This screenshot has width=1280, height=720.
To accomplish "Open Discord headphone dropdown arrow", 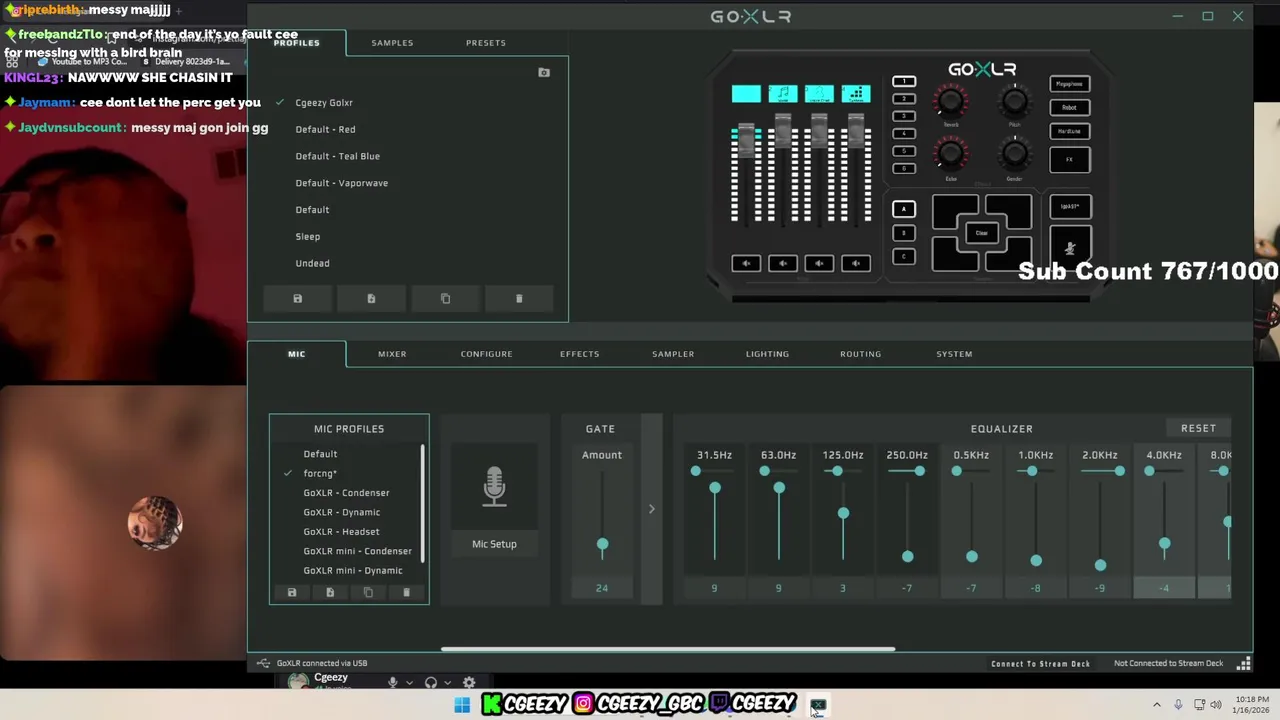I will pyautogui.click(x=450, y=683).
